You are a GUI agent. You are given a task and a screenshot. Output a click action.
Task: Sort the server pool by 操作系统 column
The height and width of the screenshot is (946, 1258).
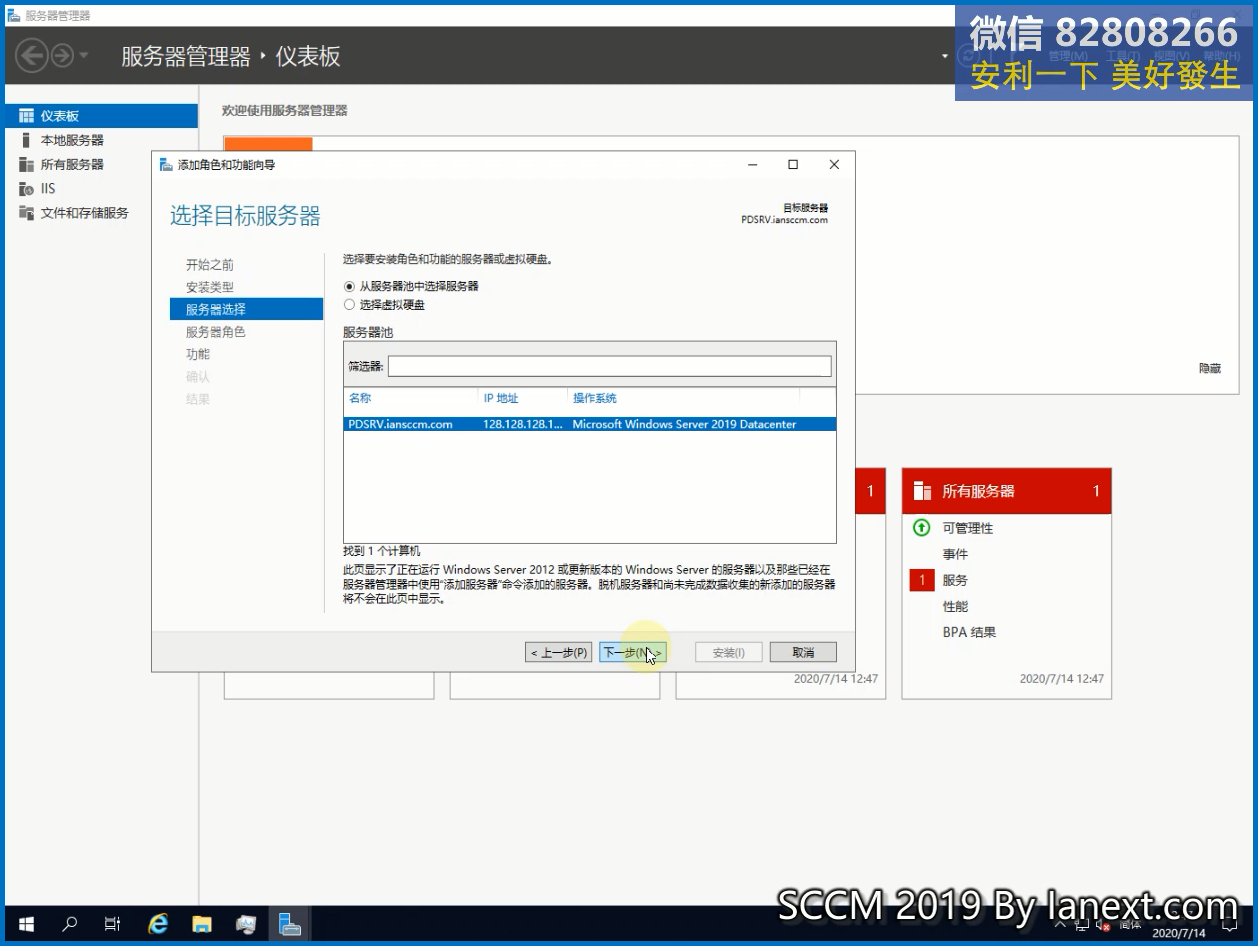(595, 398)
